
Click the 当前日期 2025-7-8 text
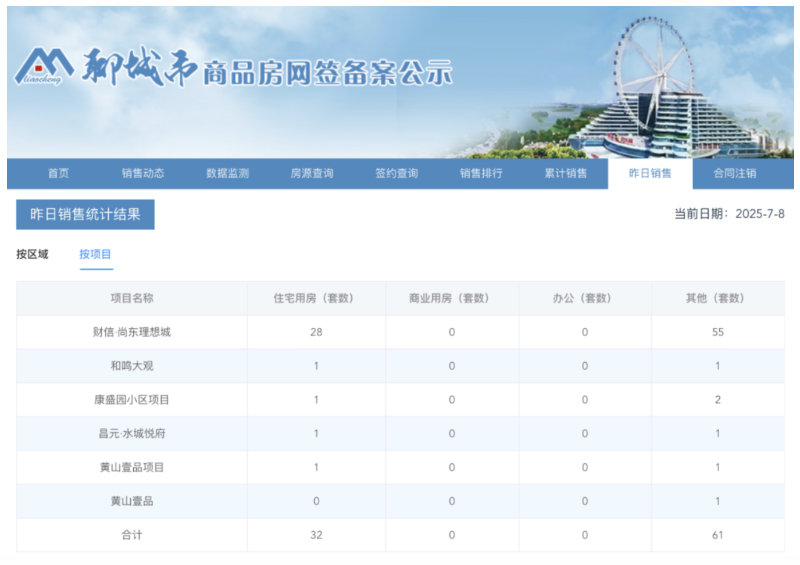click(x=729, y=214)
